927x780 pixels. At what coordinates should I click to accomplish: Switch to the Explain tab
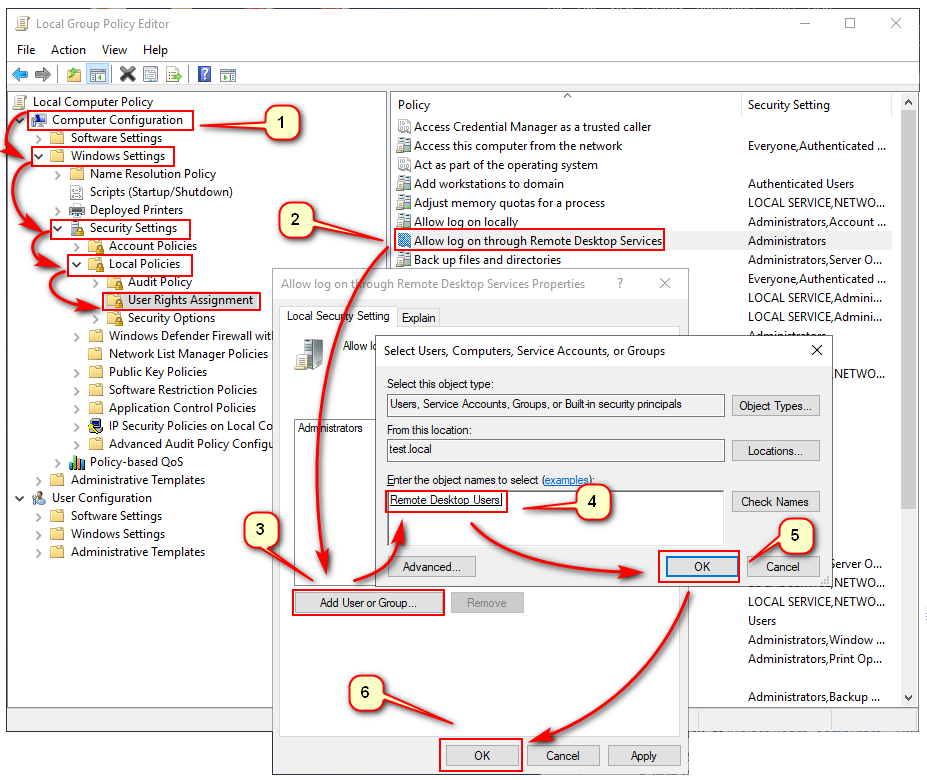(x=418, y=317)
